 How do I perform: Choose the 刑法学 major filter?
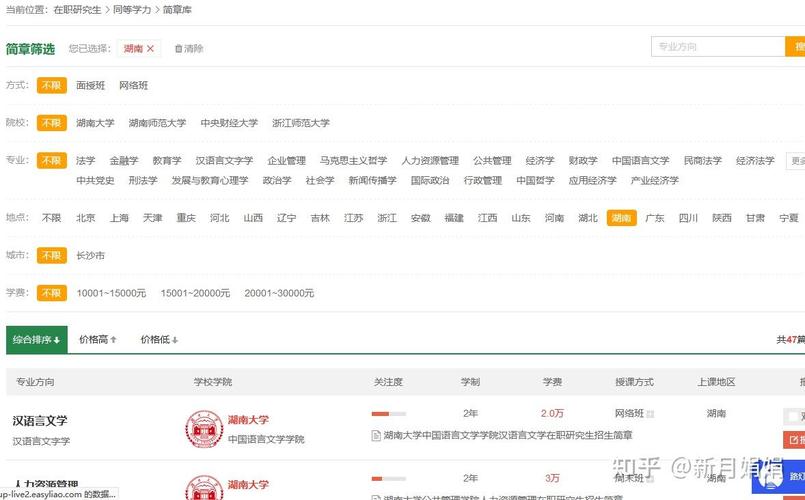point(143,181)
